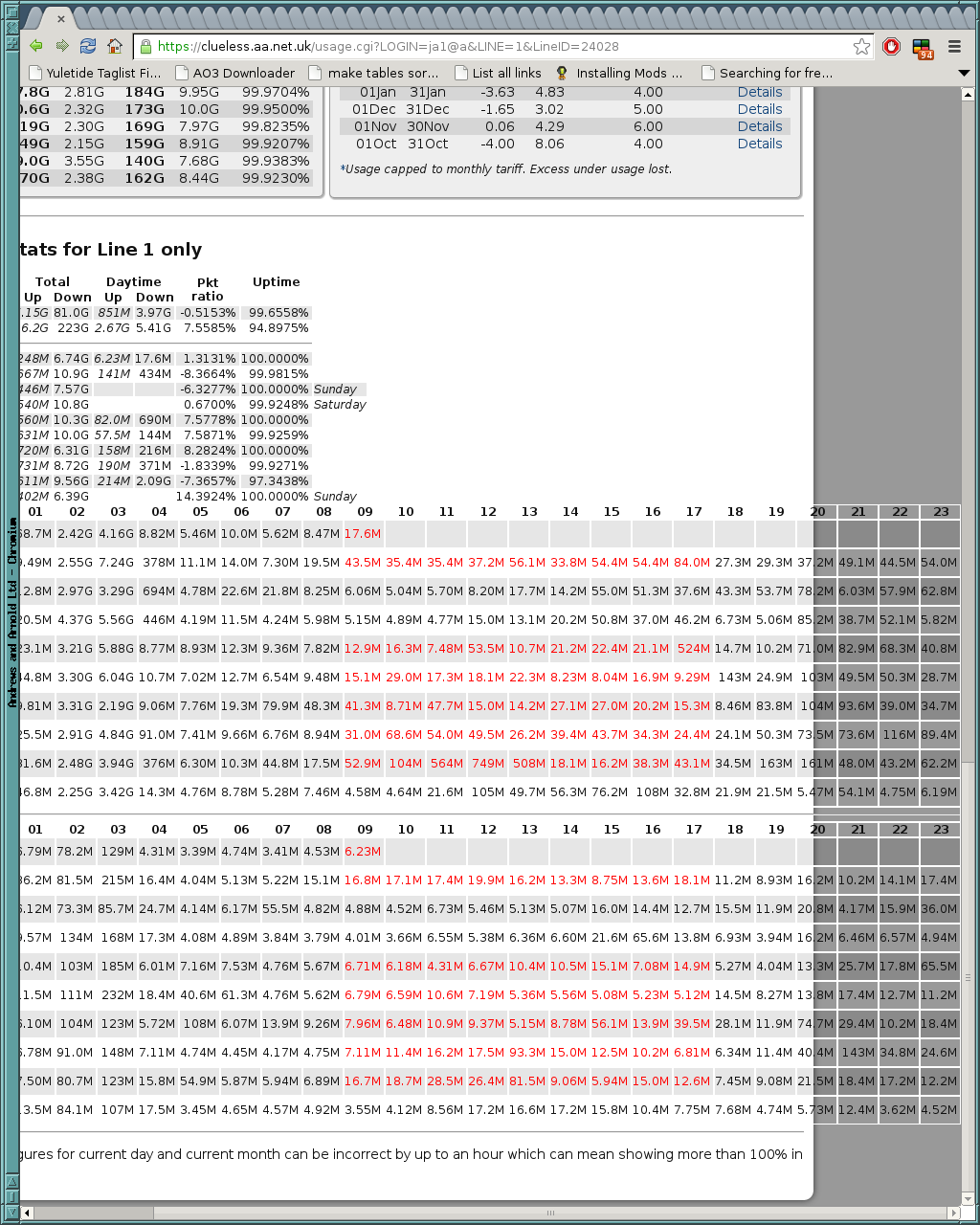980x1225 pixels.
Task: Select the 'Uptime' column header
Action: (x=277, y=281)
